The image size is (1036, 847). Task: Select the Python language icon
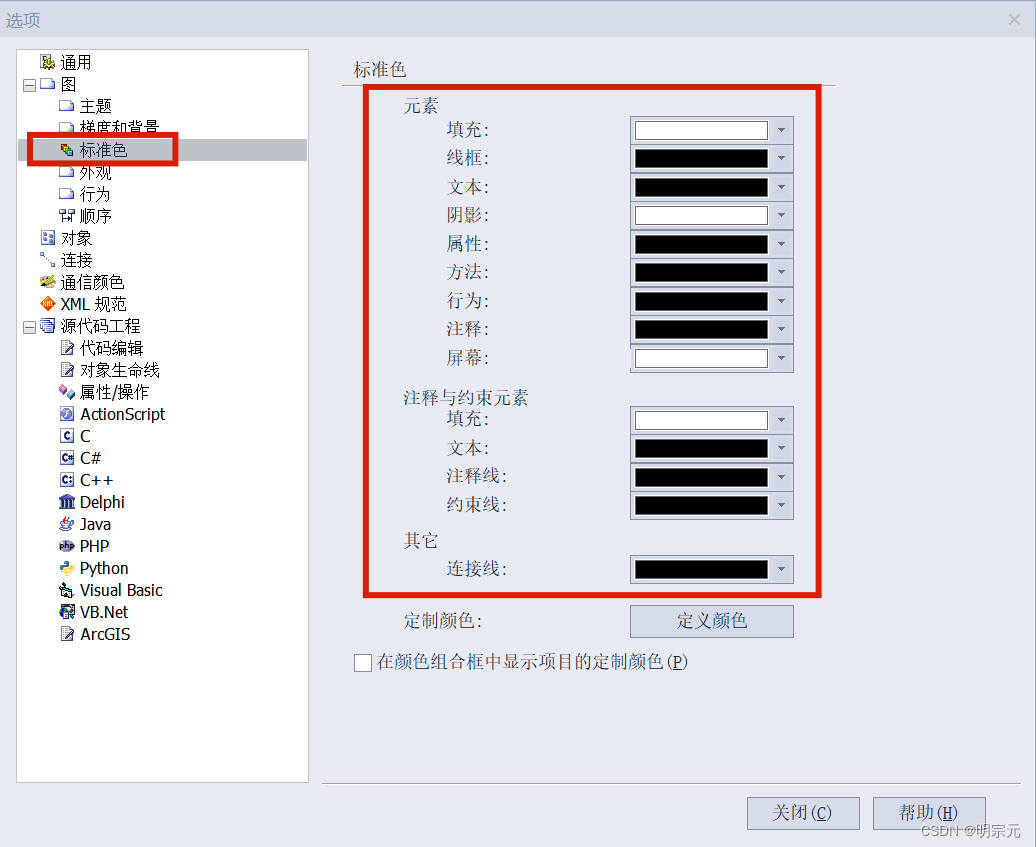pyautogui.click(x=67, y=568)
